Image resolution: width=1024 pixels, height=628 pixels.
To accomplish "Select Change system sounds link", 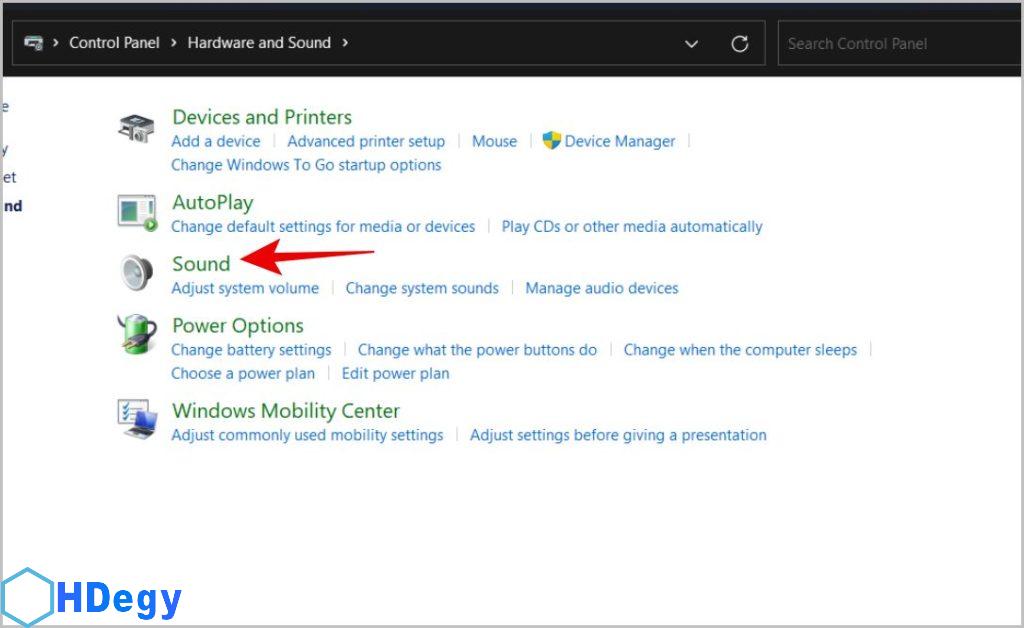I will (422, 288).
